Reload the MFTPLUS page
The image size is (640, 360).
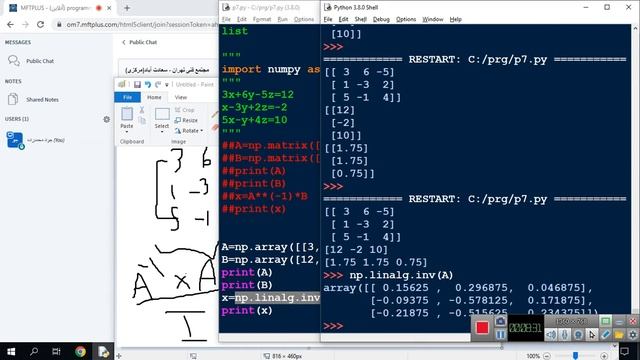pyautogui.click(x=40, y=24)
